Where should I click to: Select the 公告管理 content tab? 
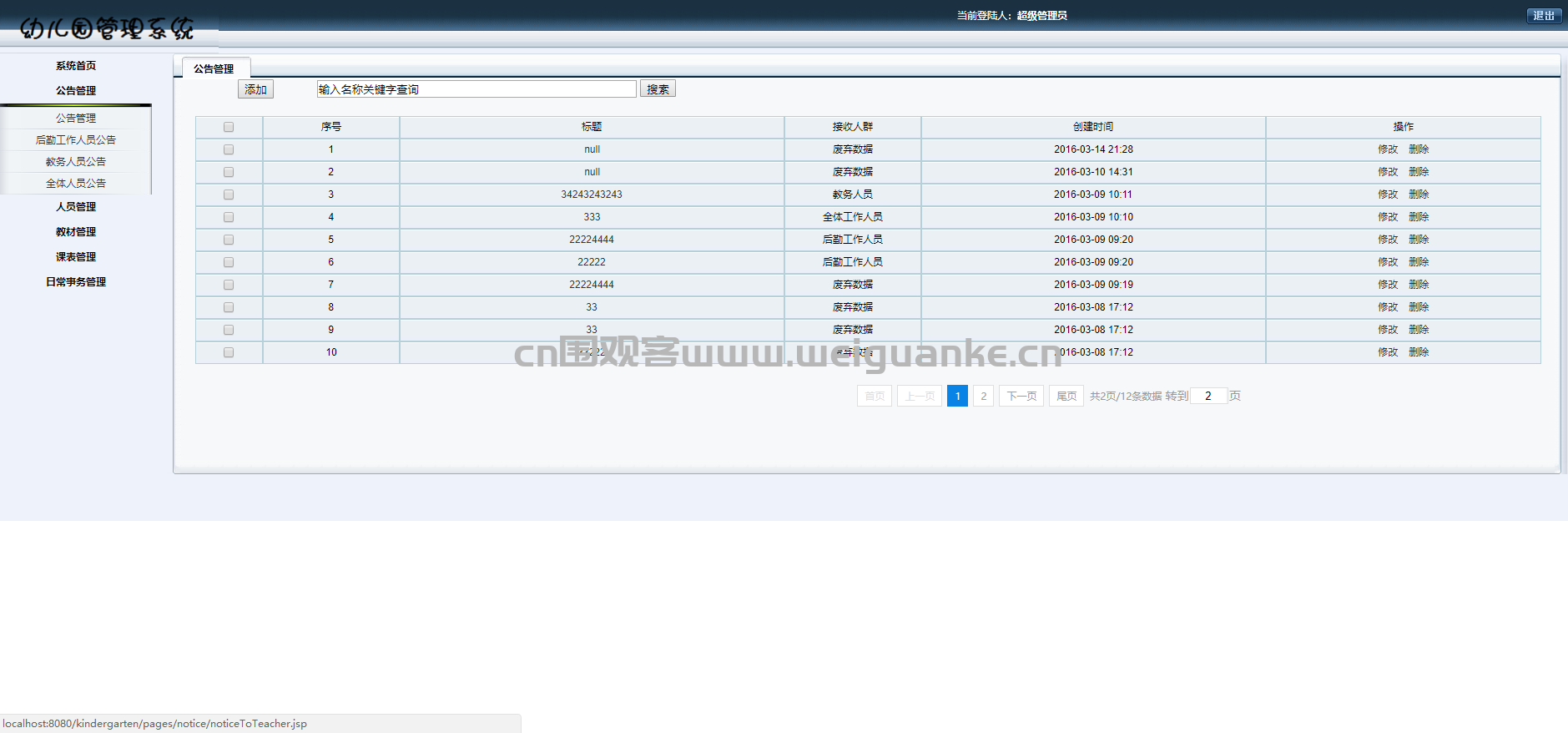click(x=214, y=68)
